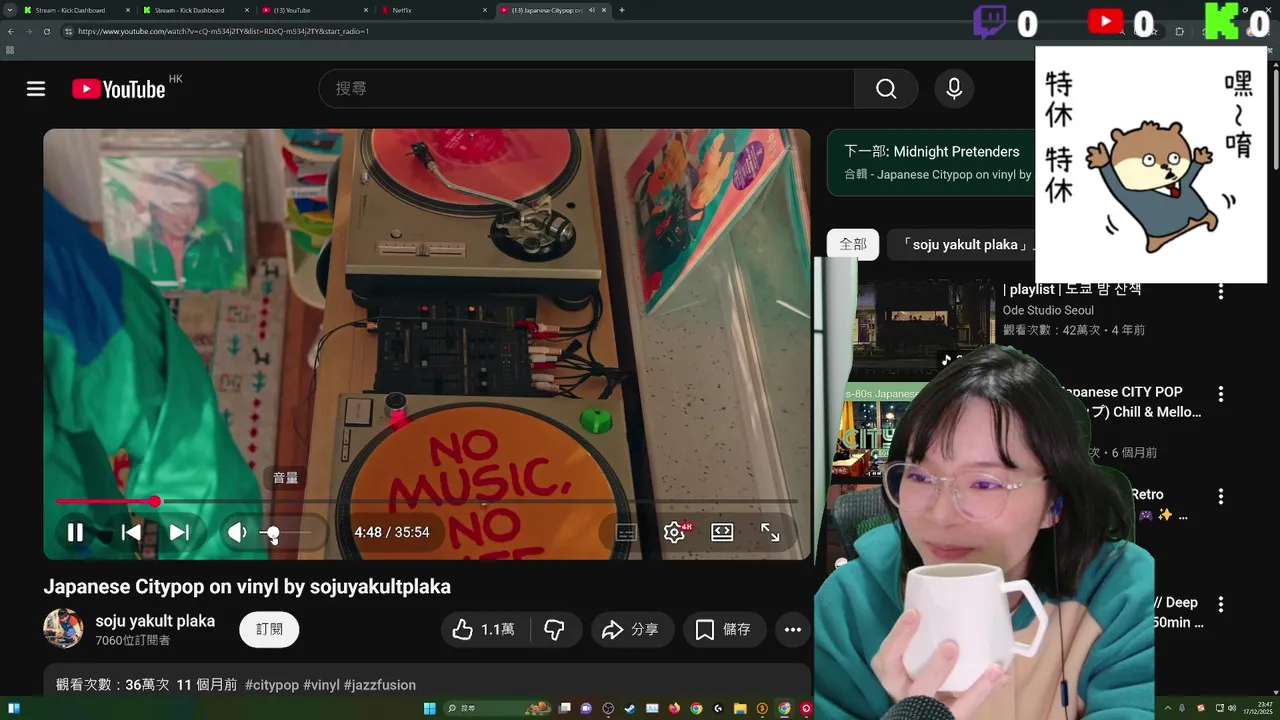
Task: Show hidden system tray icons chevron
Action: click(1166, 709)
